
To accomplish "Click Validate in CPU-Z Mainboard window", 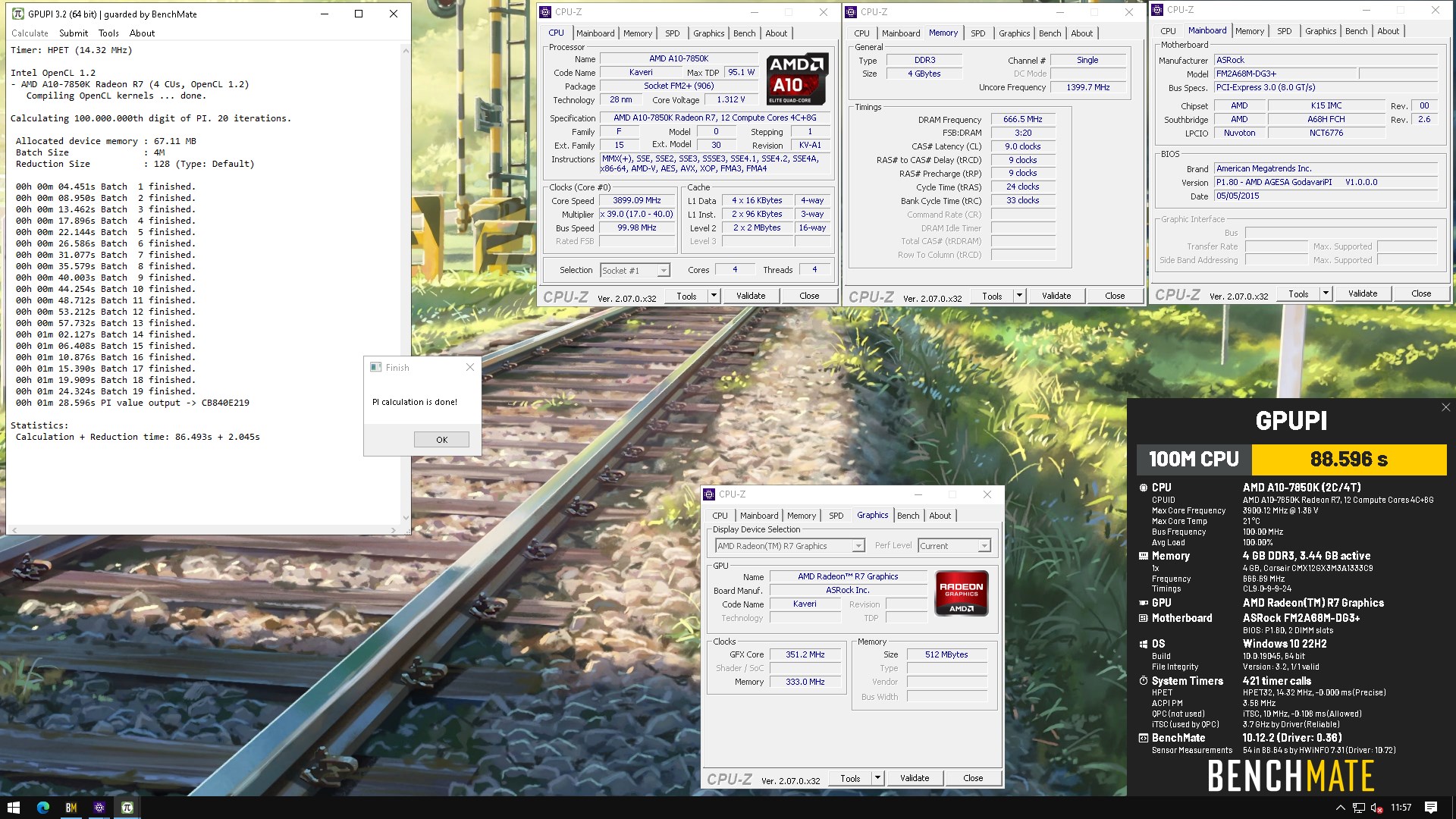I will click(x=1363, y=293).
